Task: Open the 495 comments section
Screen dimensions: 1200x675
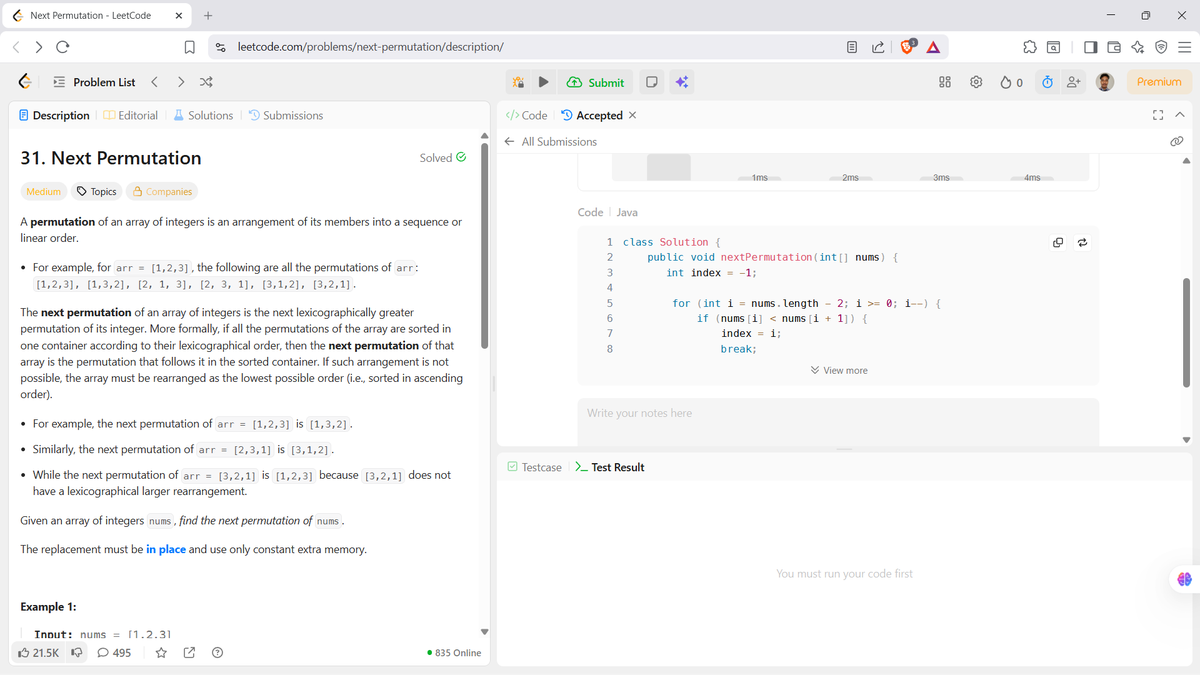Action: pyautogui.click(x=113, y=653)
